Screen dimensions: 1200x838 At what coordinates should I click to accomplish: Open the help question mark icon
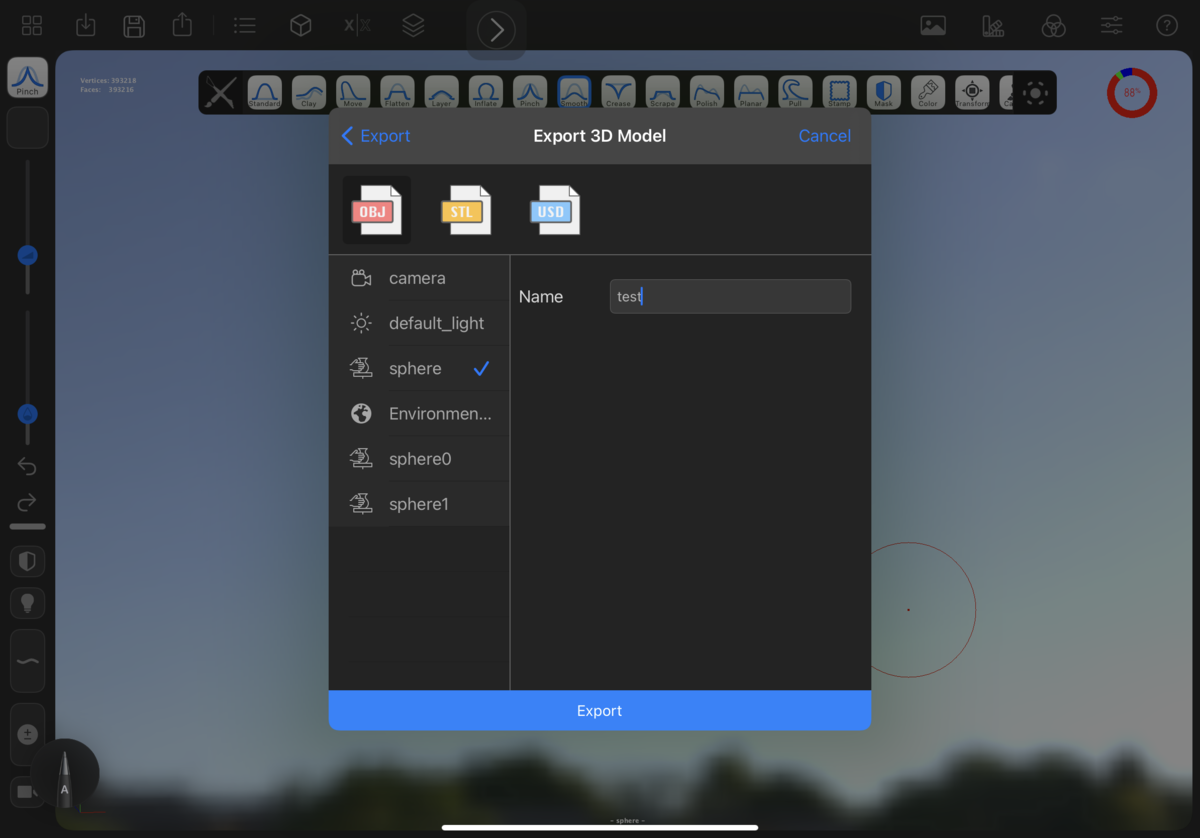tap(1167, 26)
